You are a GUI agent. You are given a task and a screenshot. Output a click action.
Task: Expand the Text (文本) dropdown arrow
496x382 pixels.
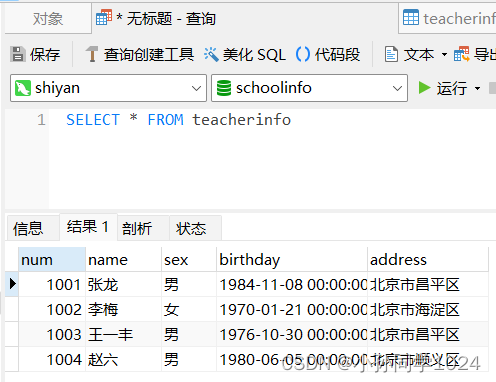(444, 54)
